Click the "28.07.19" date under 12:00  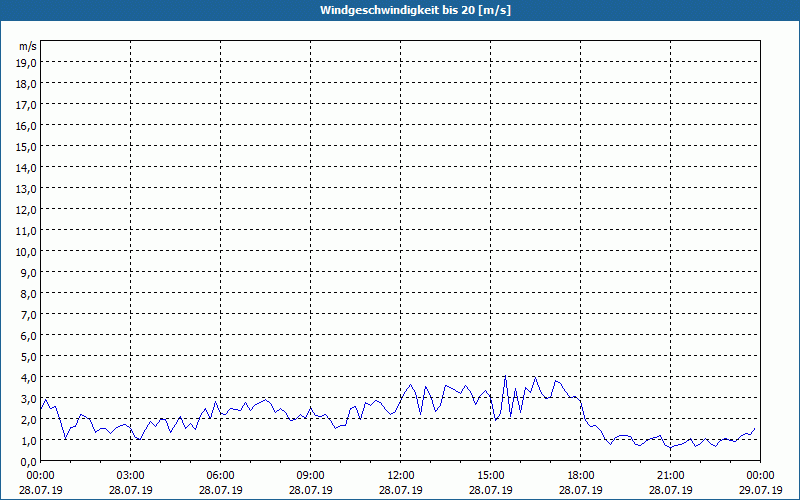tap(401, 490)
